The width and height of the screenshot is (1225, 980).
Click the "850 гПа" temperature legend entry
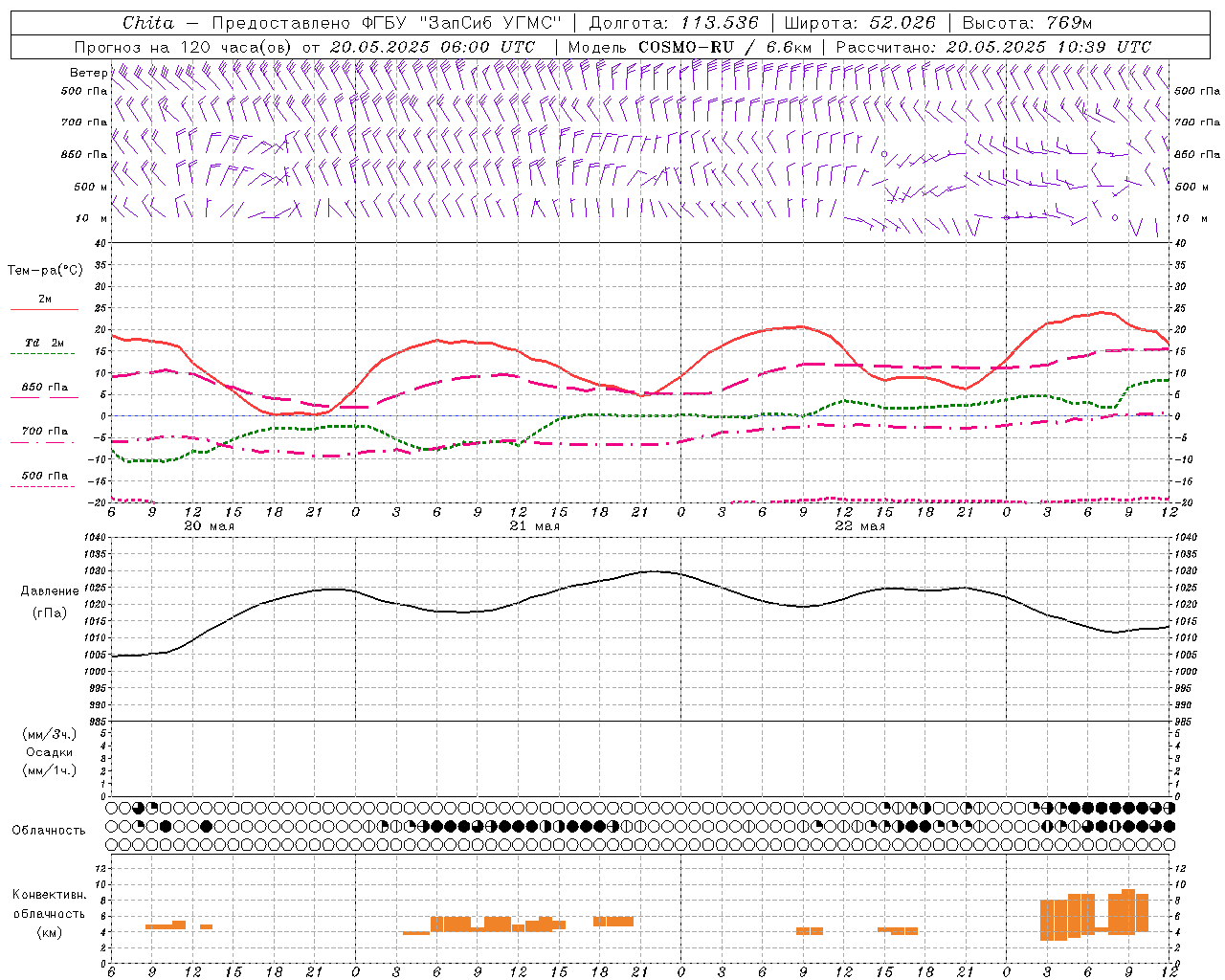point(45,387)
